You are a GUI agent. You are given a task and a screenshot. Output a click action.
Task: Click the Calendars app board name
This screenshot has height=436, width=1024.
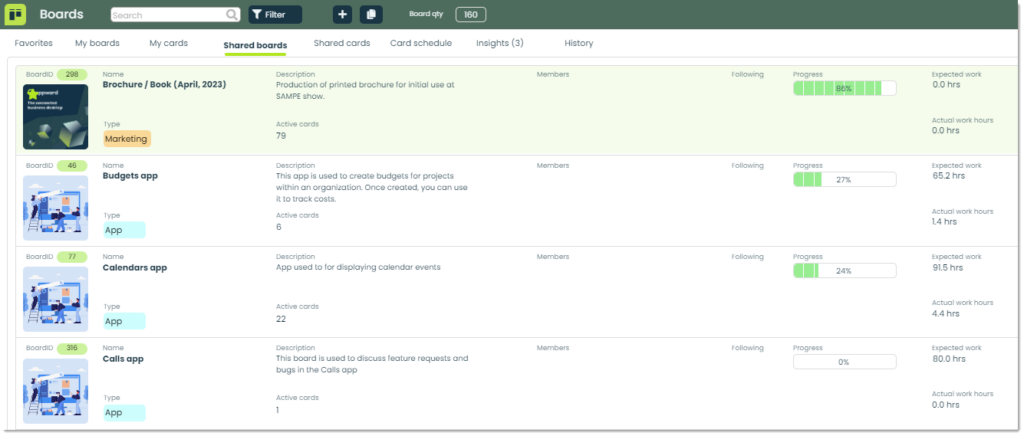(x=135, y=267)
